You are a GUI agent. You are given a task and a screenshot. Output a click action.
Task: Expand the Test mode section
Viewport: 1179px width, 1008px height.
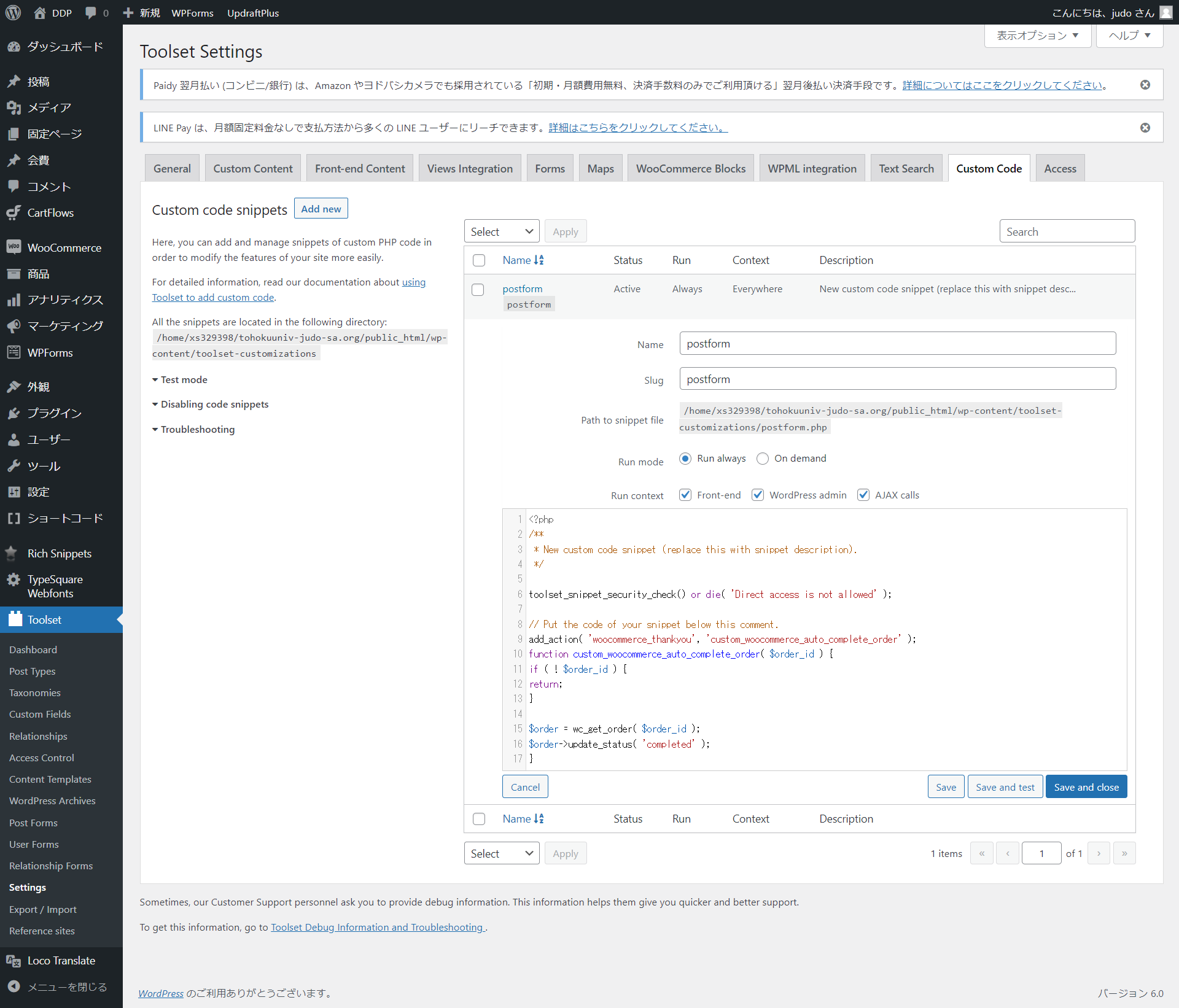(180, 379)
